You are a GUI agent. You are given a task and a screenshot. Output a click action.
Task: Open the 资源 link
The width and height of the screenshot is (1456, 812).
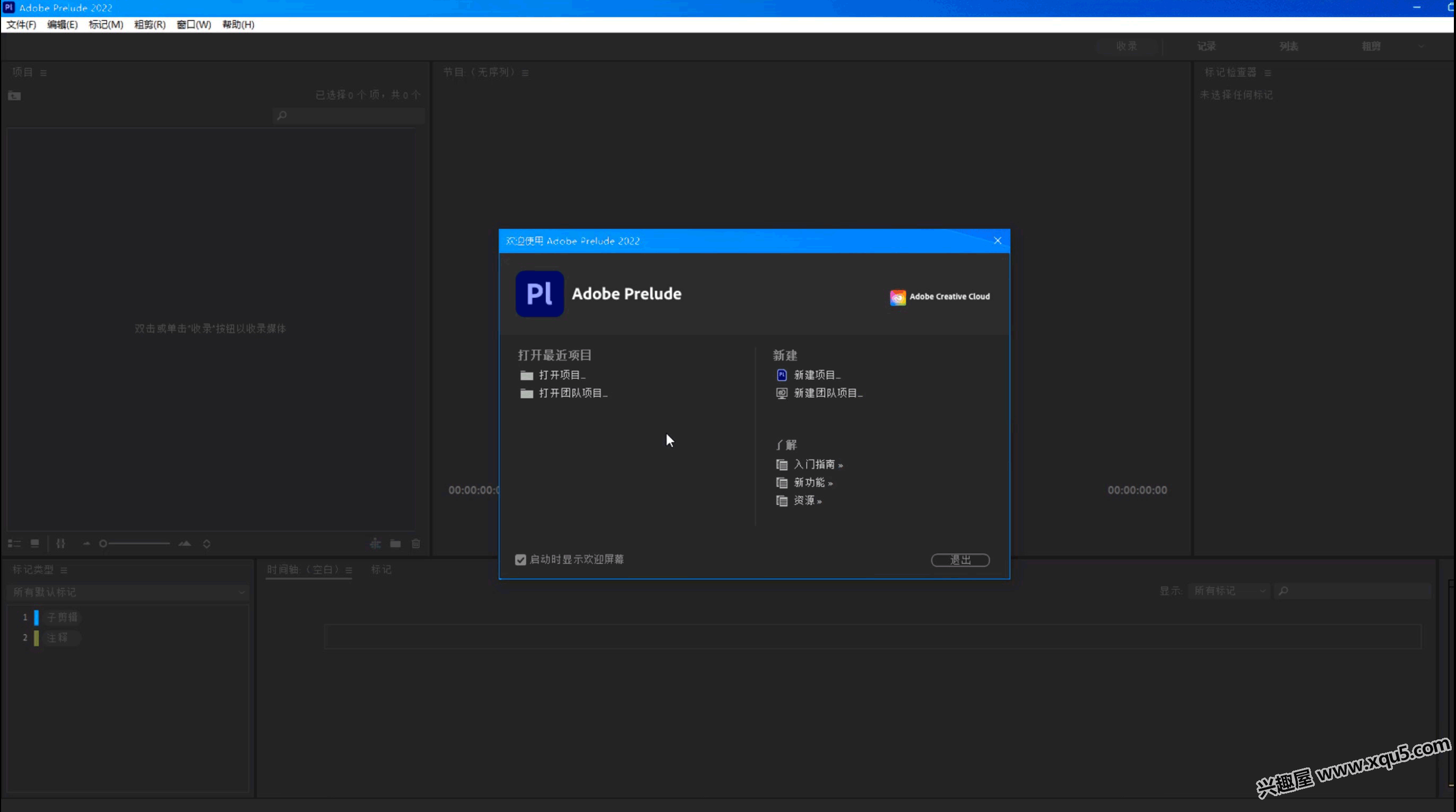807,501
